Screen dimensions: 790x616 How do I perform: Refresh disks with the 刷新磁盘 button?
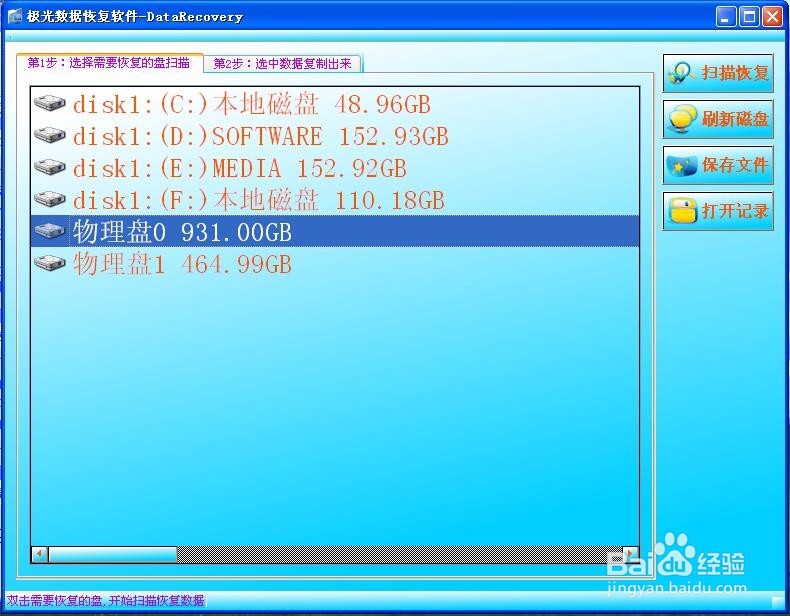tap(718, 119)
